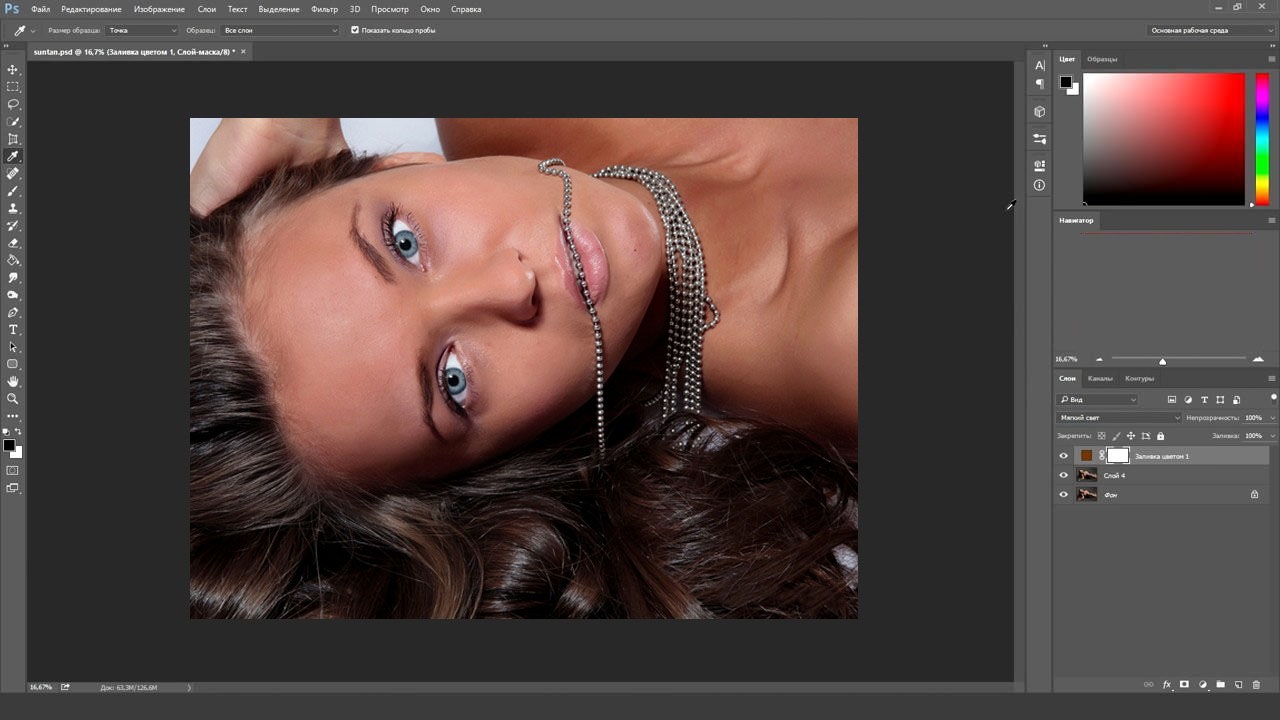Select the 'Слой 4' layer name
The image size is (1280, 720).
1114,476
